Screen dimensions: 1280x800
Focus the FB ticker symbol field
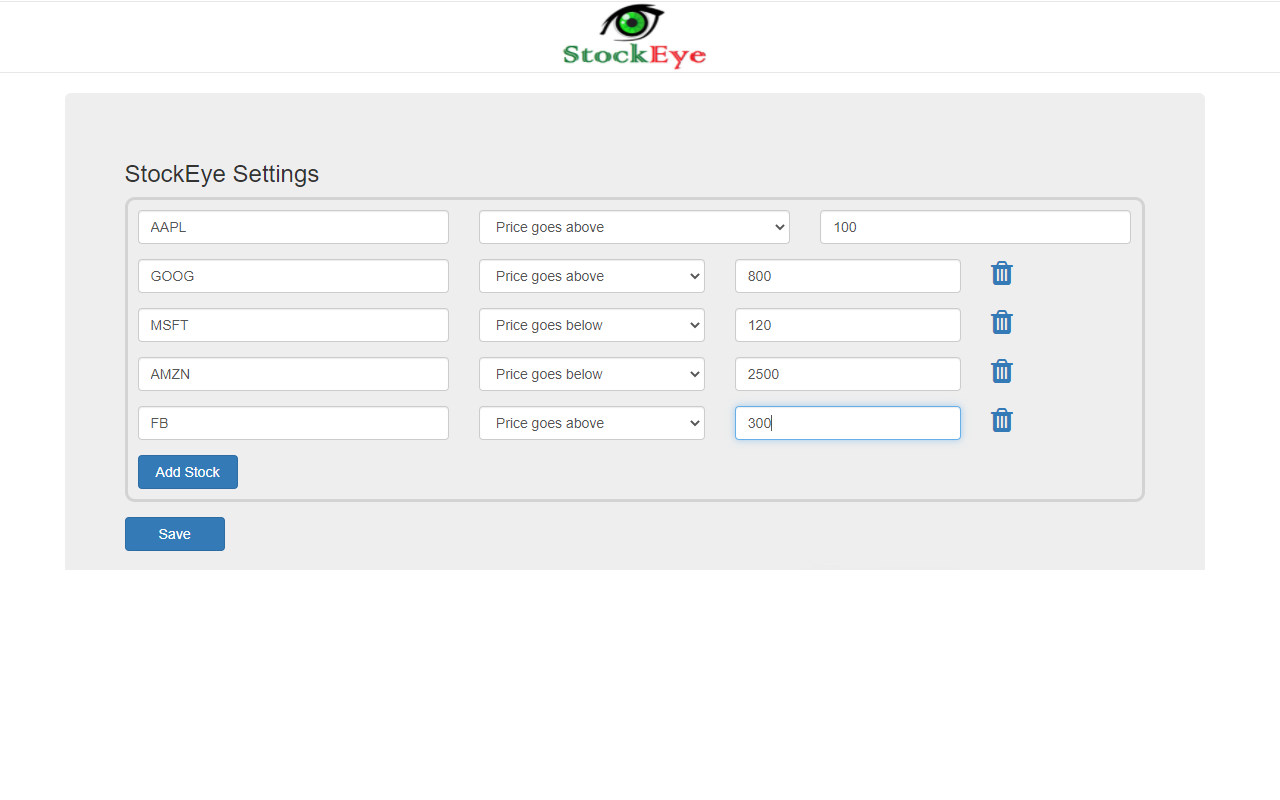[293, 423]
